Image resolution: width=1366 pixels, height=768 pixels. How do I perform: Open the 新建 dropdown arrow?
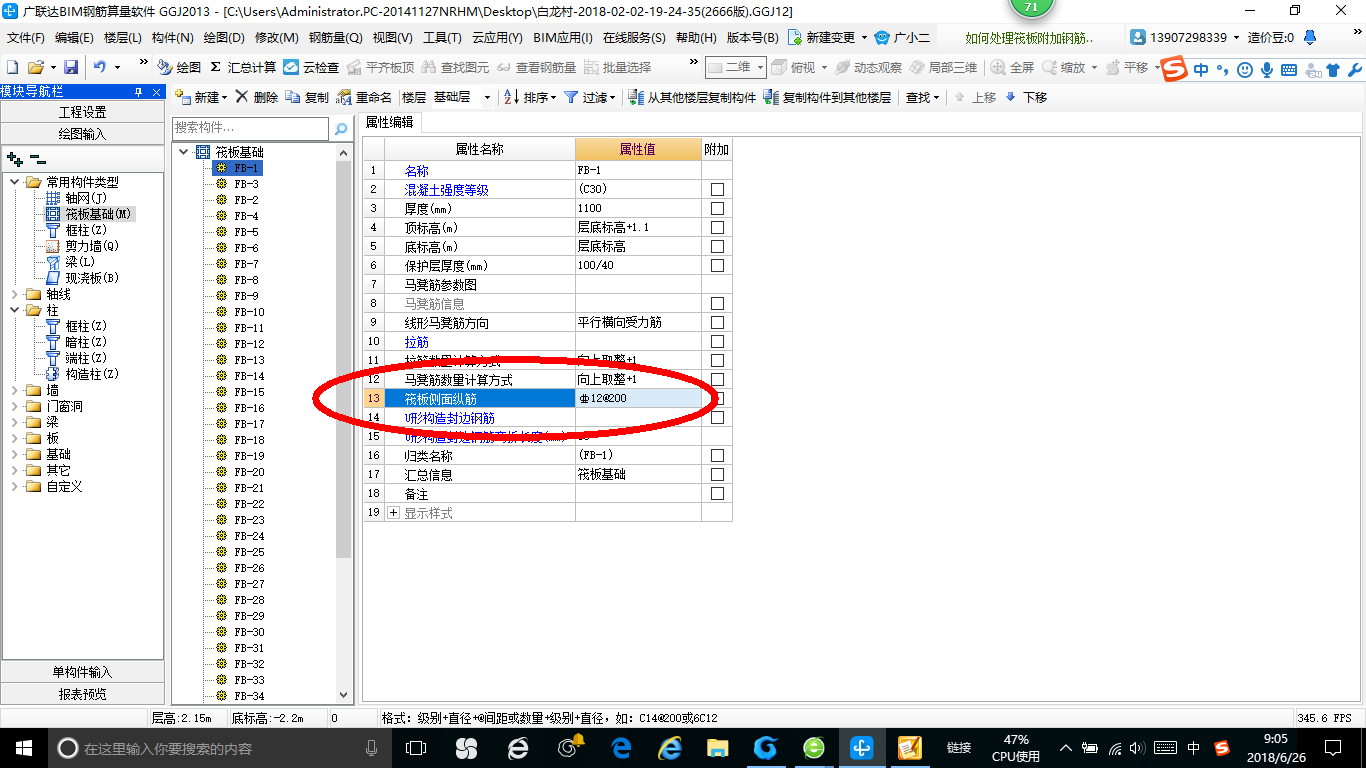[224, 97]
